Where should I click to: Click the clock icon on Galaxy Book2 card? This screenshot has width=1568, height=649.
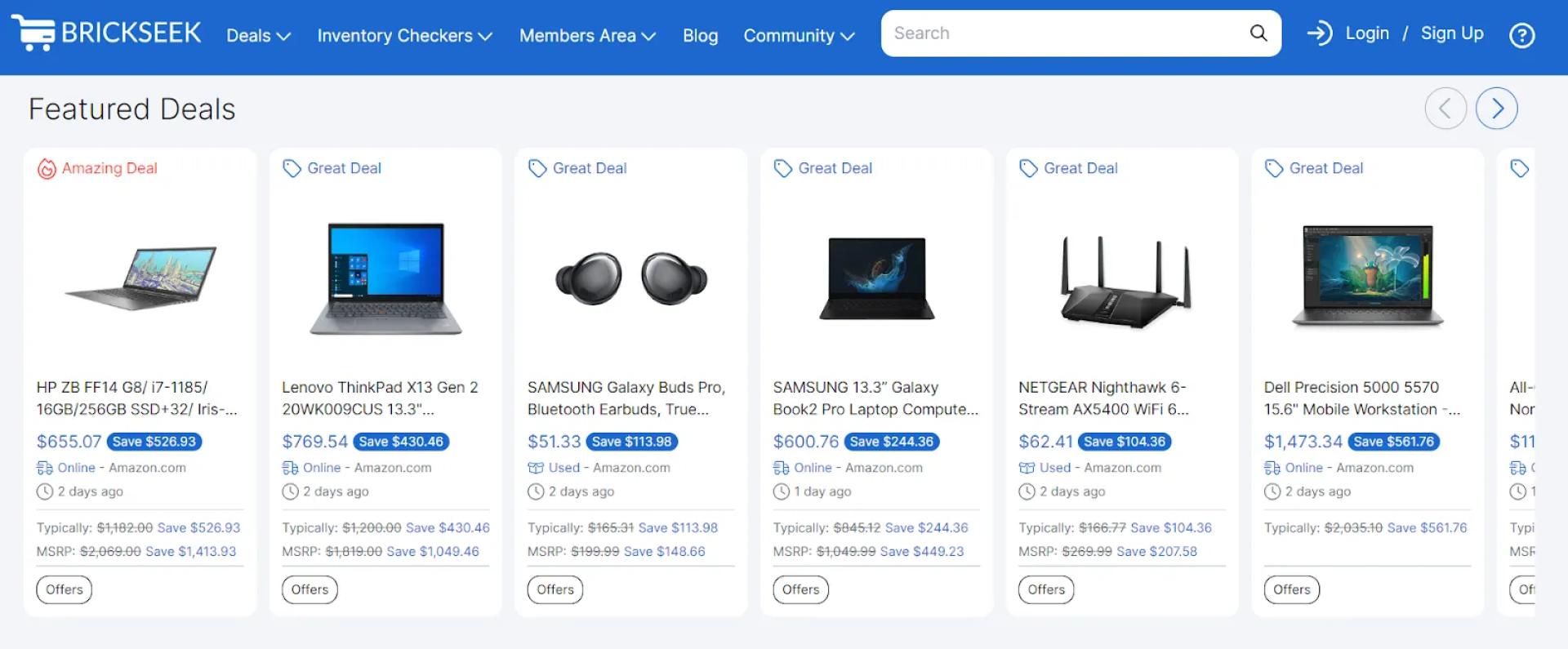click(782, 491)
